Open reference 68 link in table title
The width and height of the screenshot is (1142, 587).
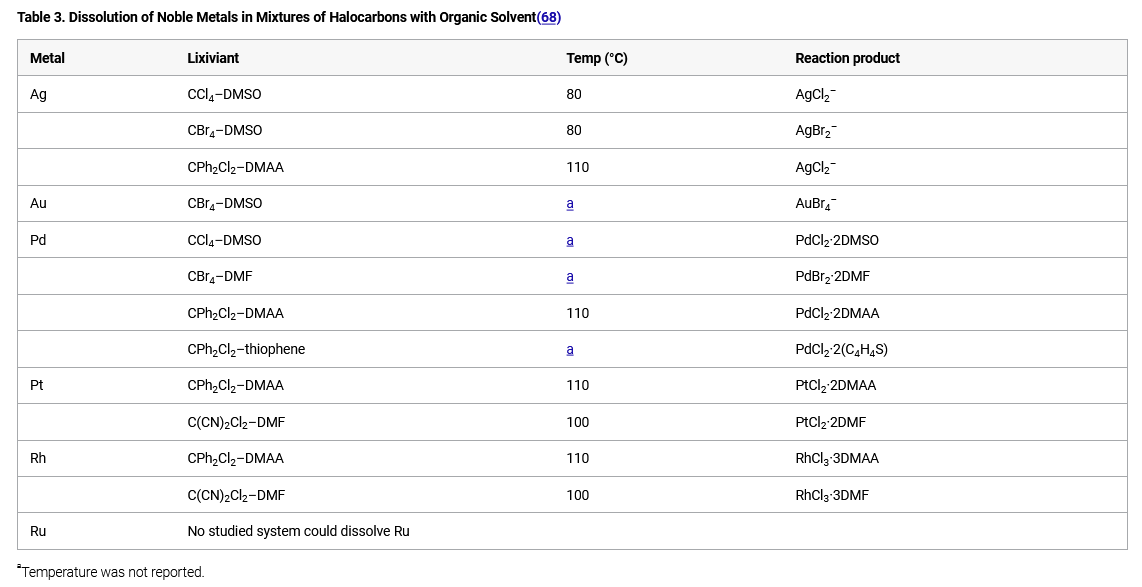pos(549,17)
